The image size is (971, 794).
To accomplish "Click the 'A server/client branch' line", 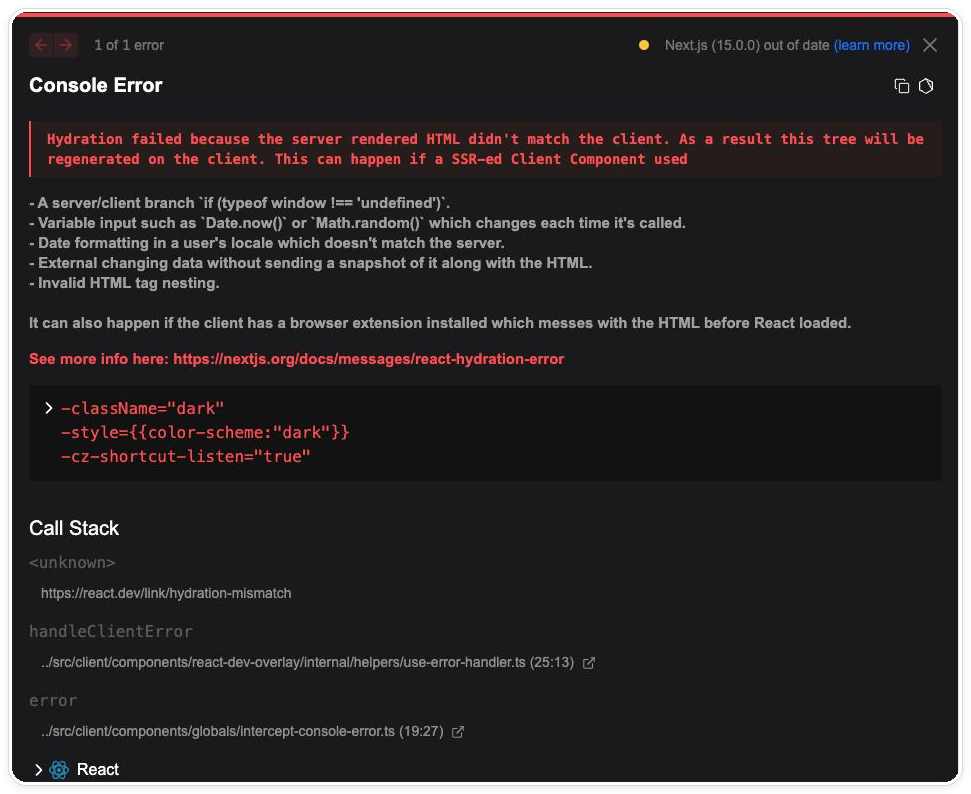I will pyautogui.click(x=240, y=203).
